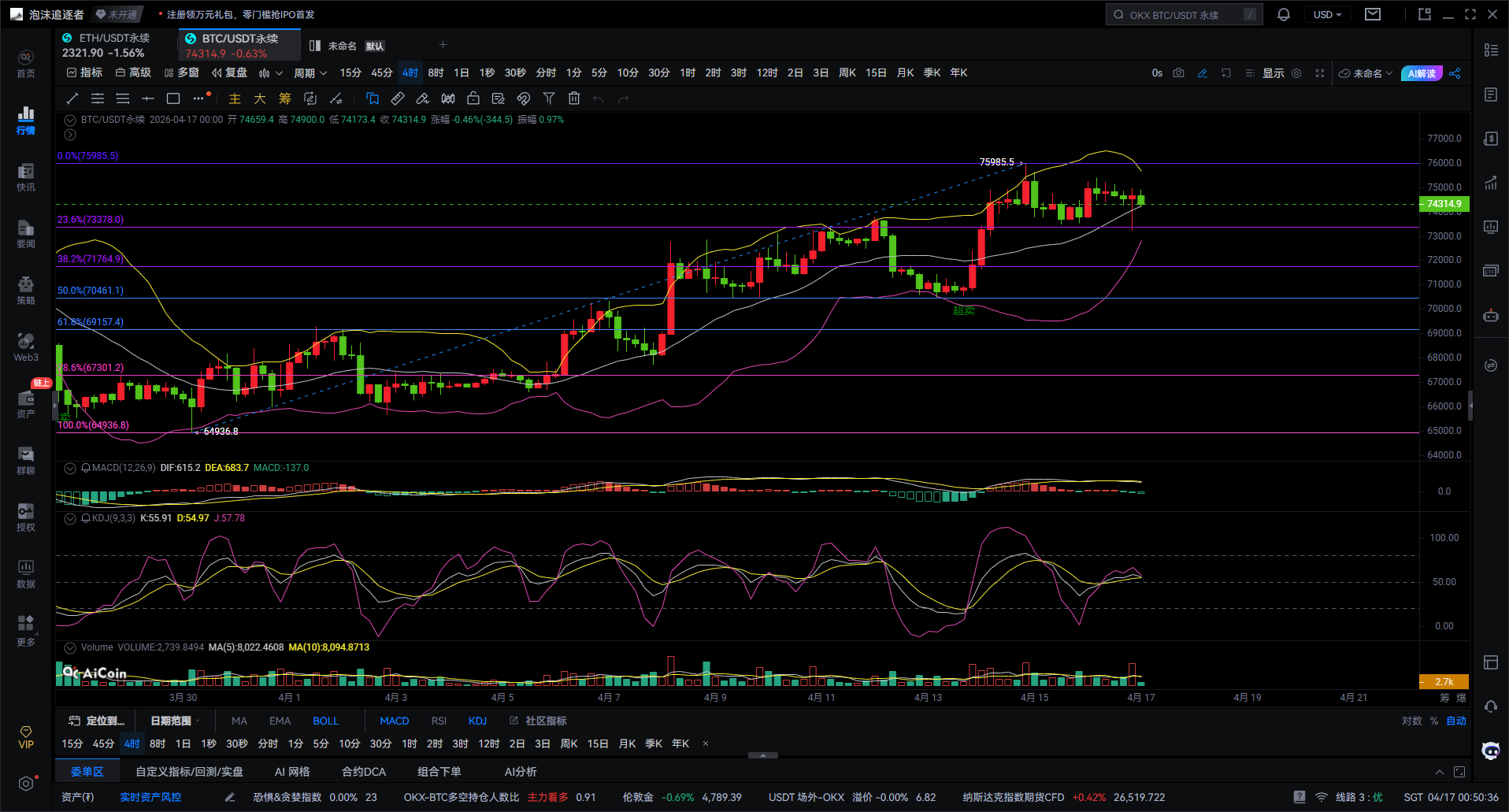Viewport: 1509px width, 812px height.
Task: Delete drawings with the trash icon
Action: point(574,98)
